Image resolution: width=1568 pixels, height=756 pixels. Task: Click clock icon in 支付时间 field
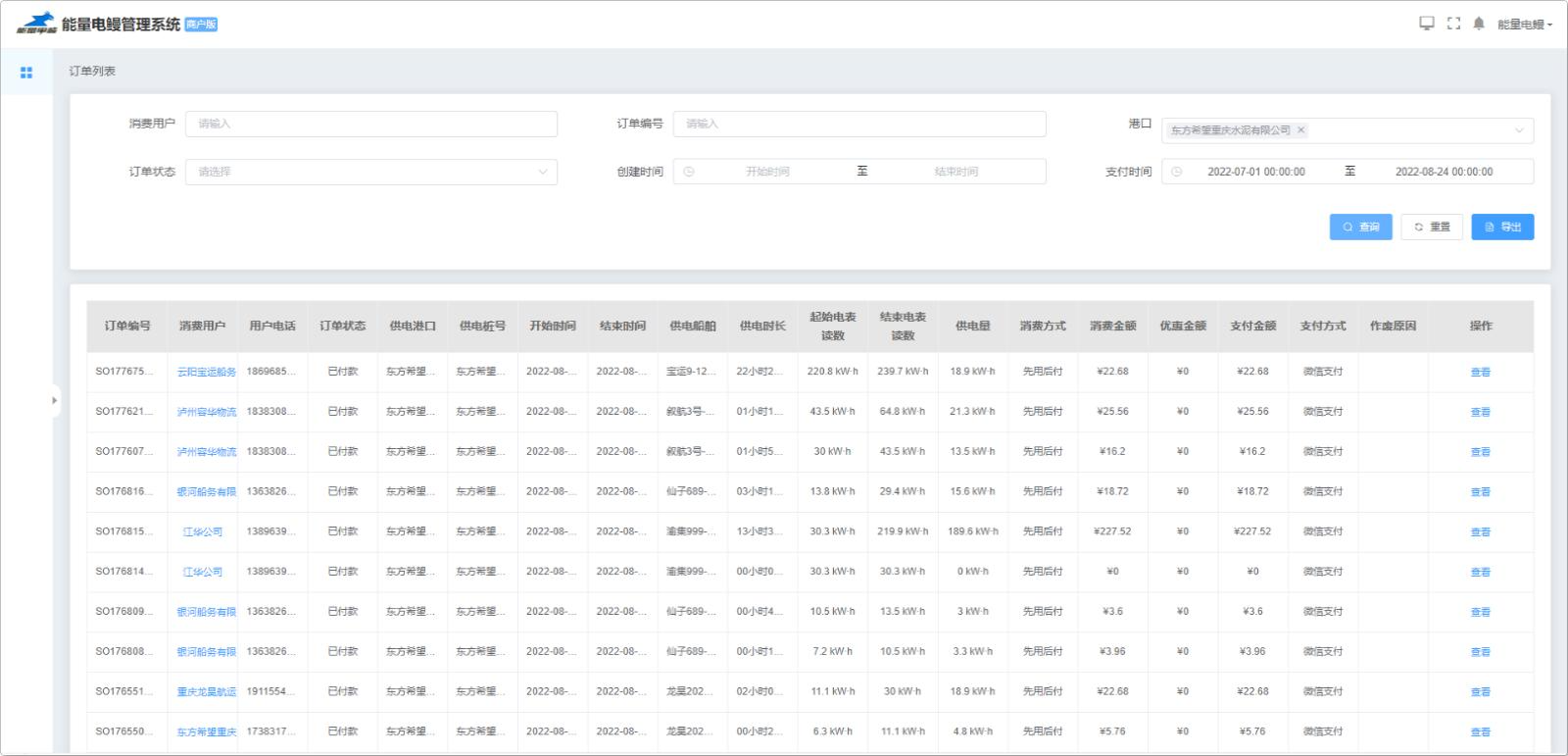click(1177, 172)
